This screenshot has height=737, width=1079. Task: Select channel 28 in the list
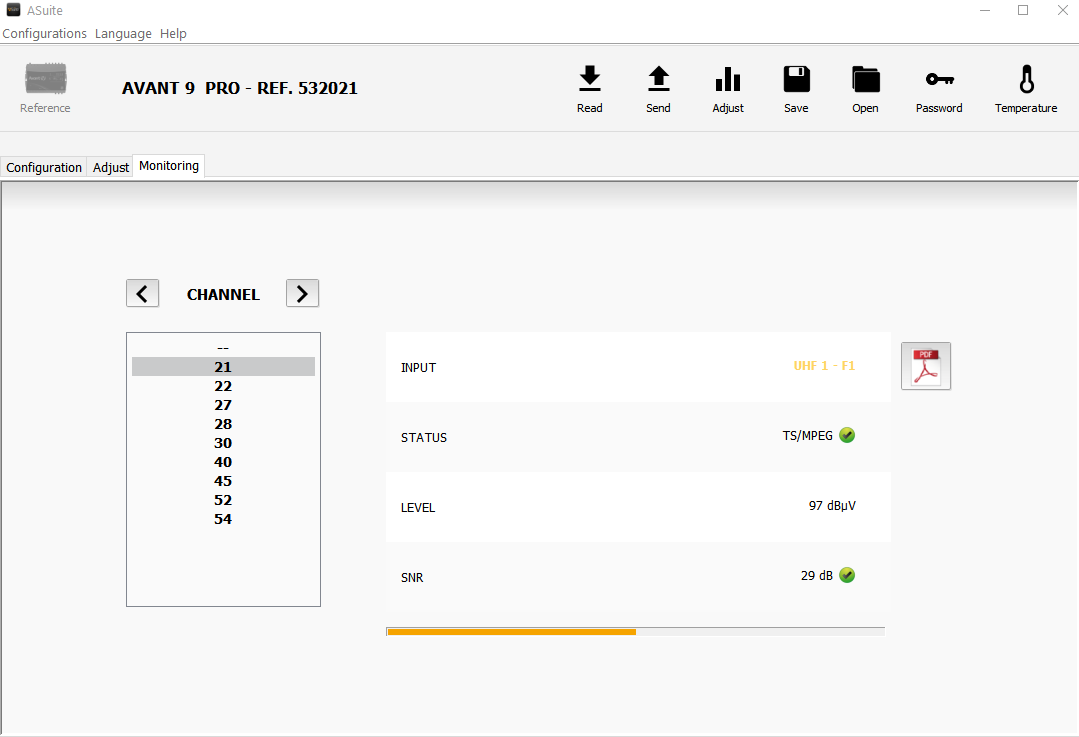coord(223,424)
